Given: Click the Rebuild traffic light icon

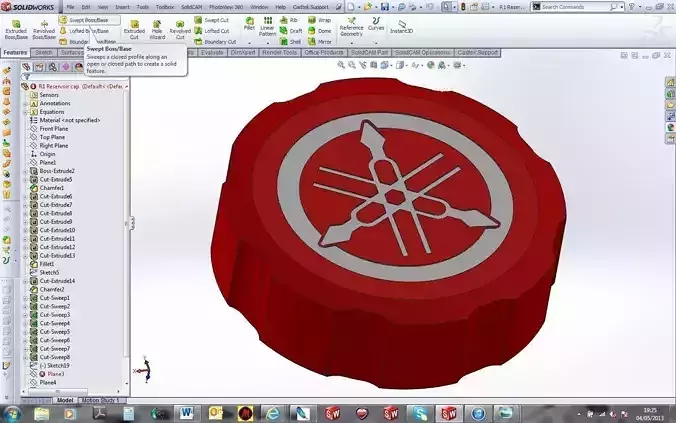Looking at the screenshot, I should coord(463,7).
